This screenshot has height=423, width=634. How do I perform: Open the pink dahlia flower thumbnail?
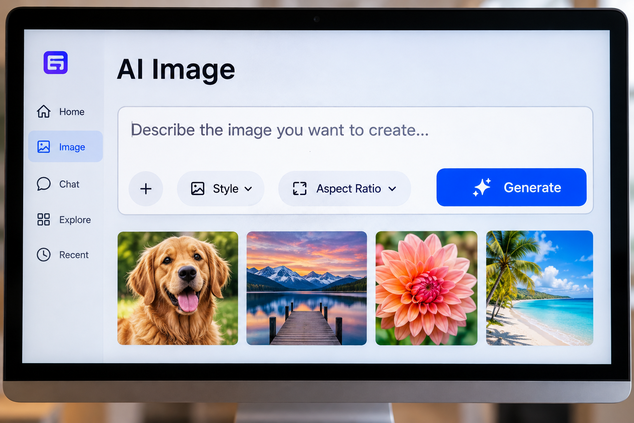(x=426, y=288)
